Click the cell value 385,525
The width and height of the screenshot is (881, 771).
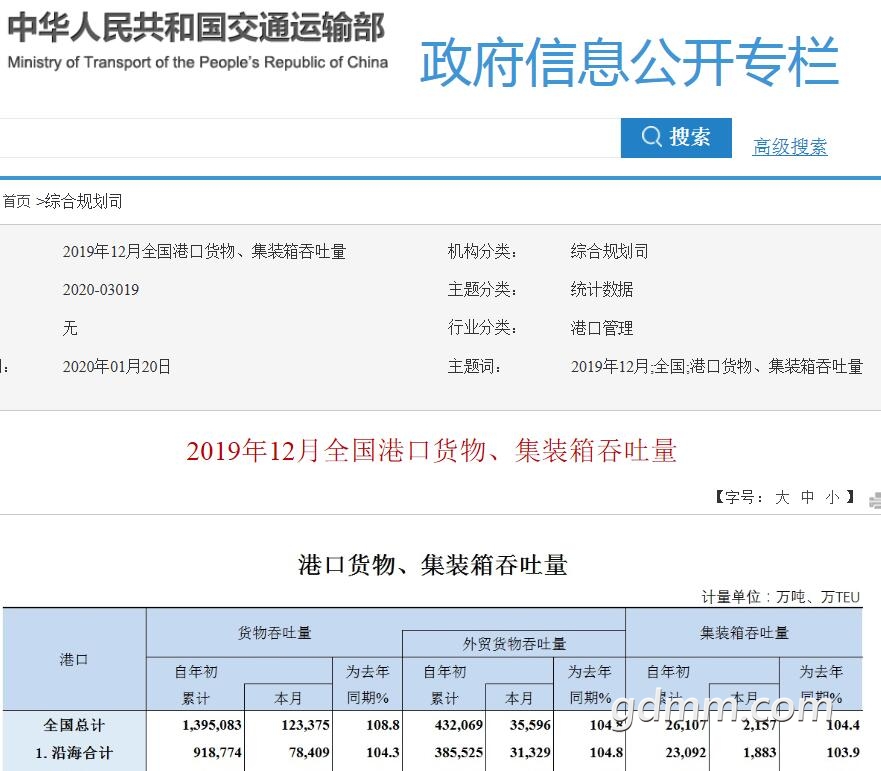tap(458, 752)
